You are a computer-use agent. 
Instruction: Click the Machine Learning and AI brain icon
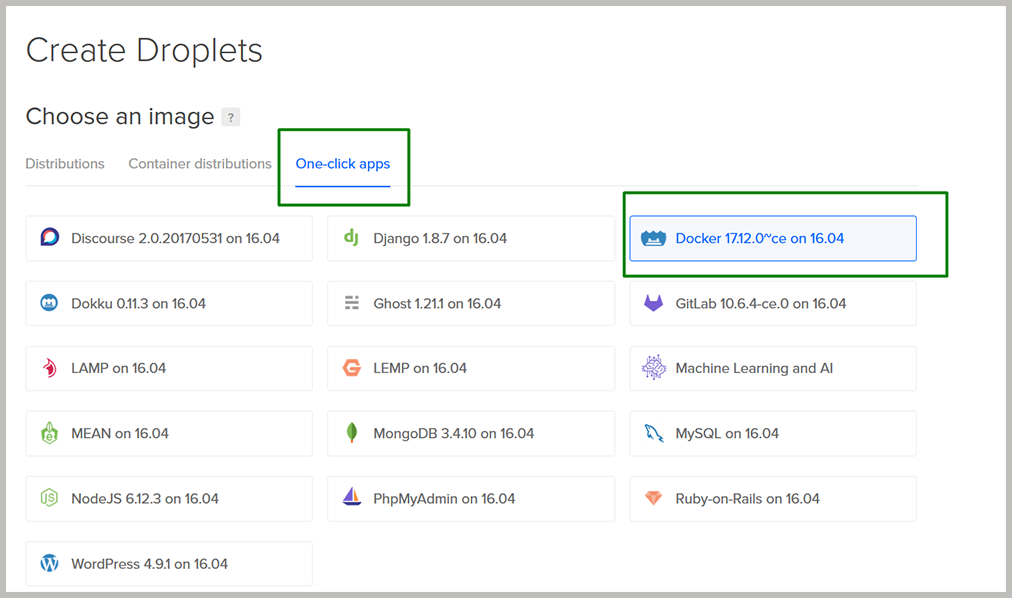[x=655, y=368]
